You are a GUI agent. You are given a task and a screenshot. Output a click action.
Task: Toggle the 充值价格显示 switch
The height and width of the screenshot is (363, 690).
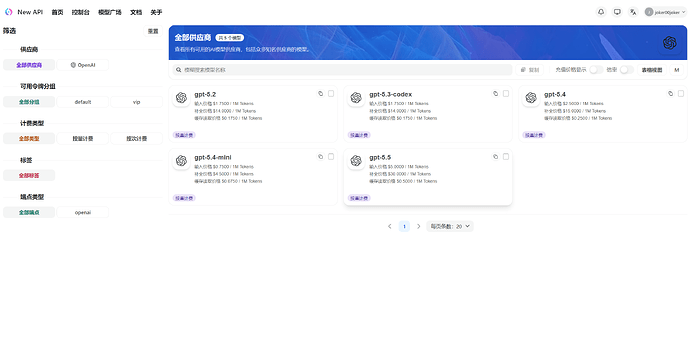596,70
